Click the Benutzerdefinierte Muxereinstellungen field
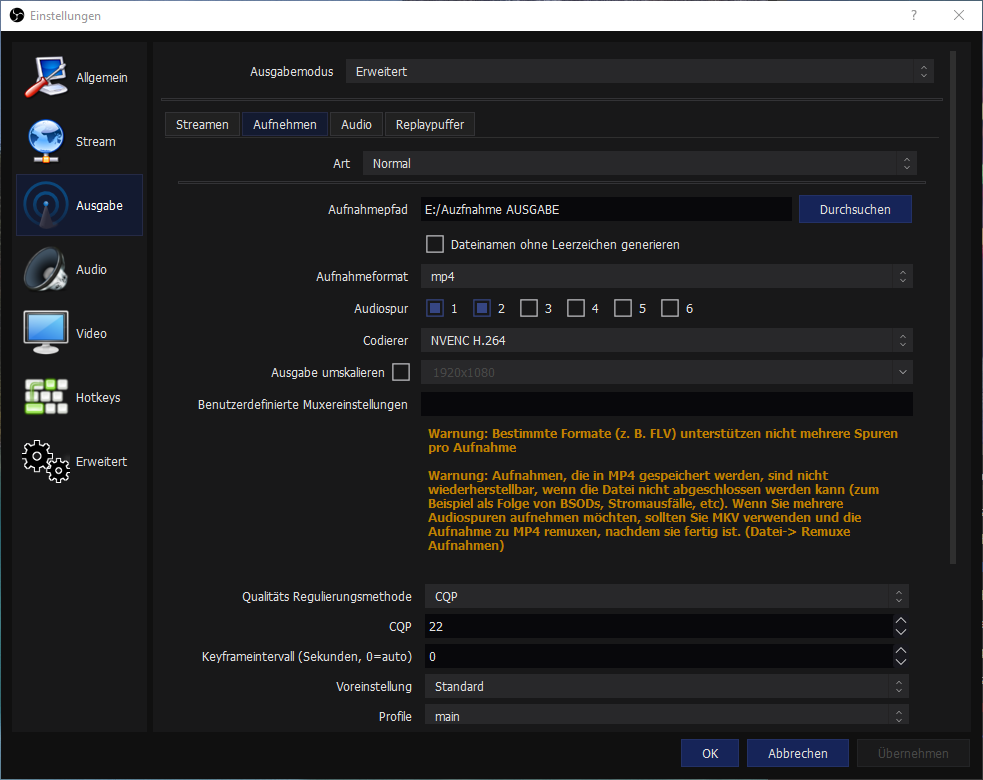 [x=666, y=404]
